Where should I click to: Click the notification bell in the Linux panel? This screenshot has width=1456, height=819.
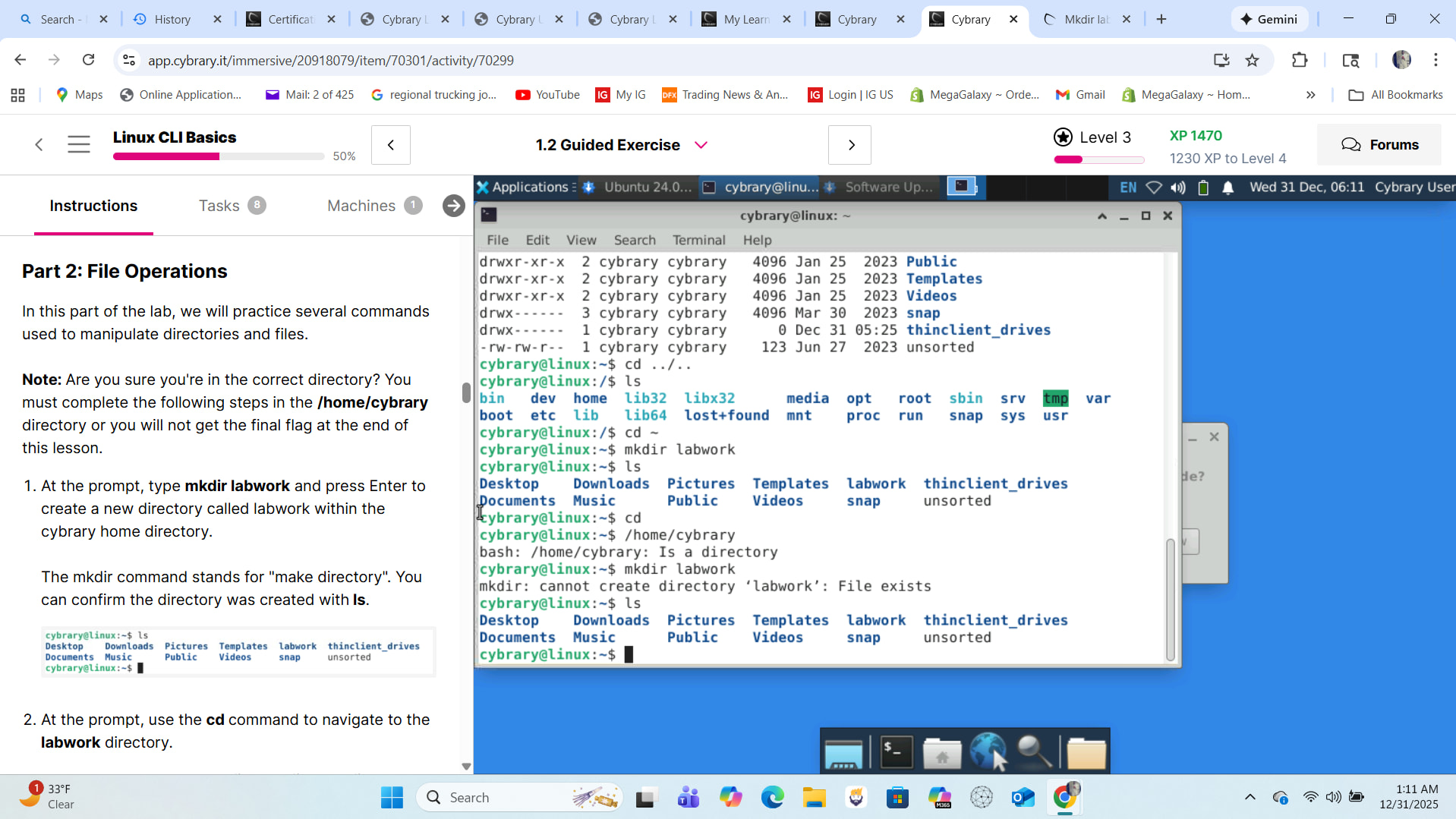click(x=1228, y=187)
